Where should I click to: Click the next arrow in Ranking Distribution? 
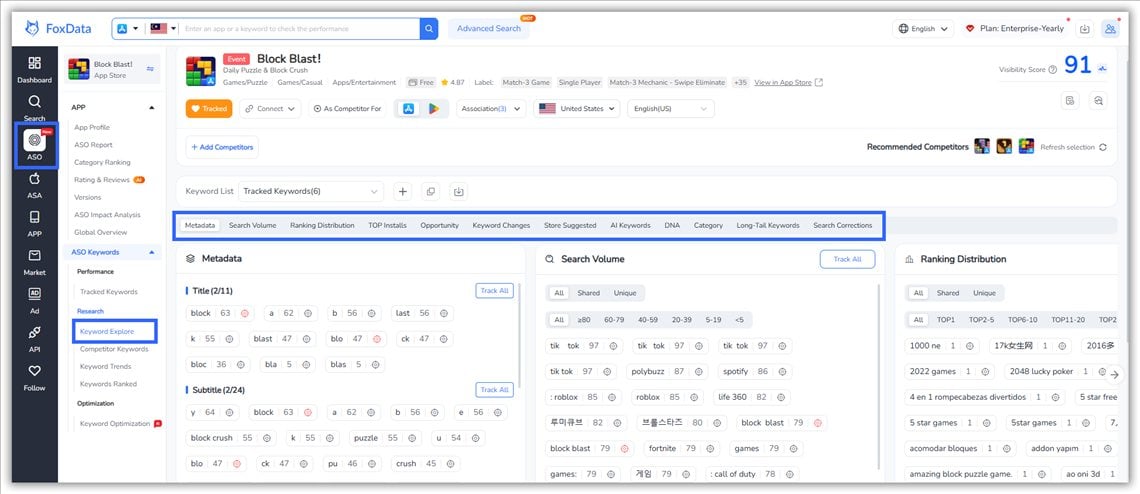pos(1115,375)
